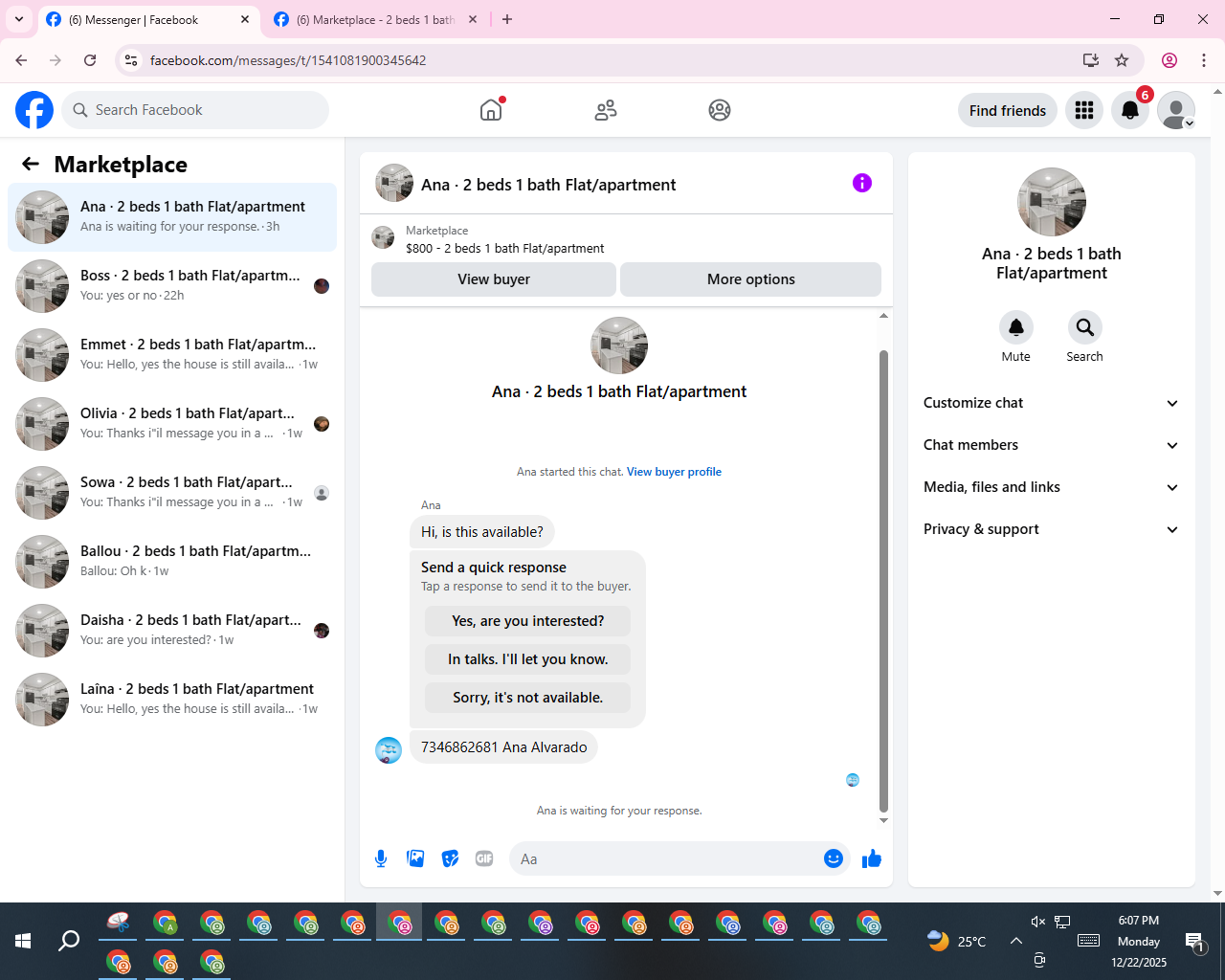Open the Laïna conversation in the list
The image size is (1225, 980).
coord(172,700)
